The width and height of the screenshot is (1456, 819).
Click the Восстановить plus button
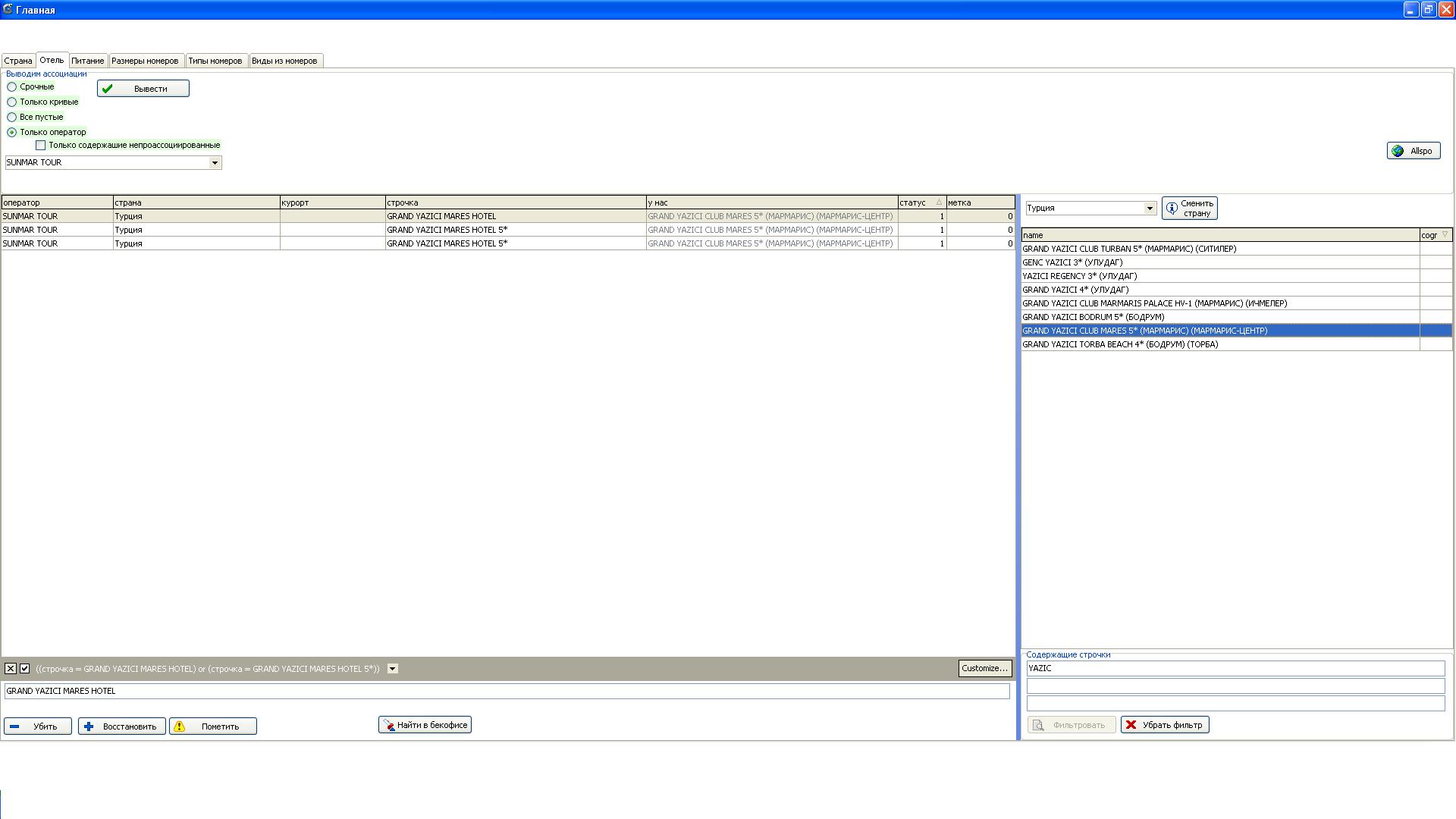[x=121, y=726]
